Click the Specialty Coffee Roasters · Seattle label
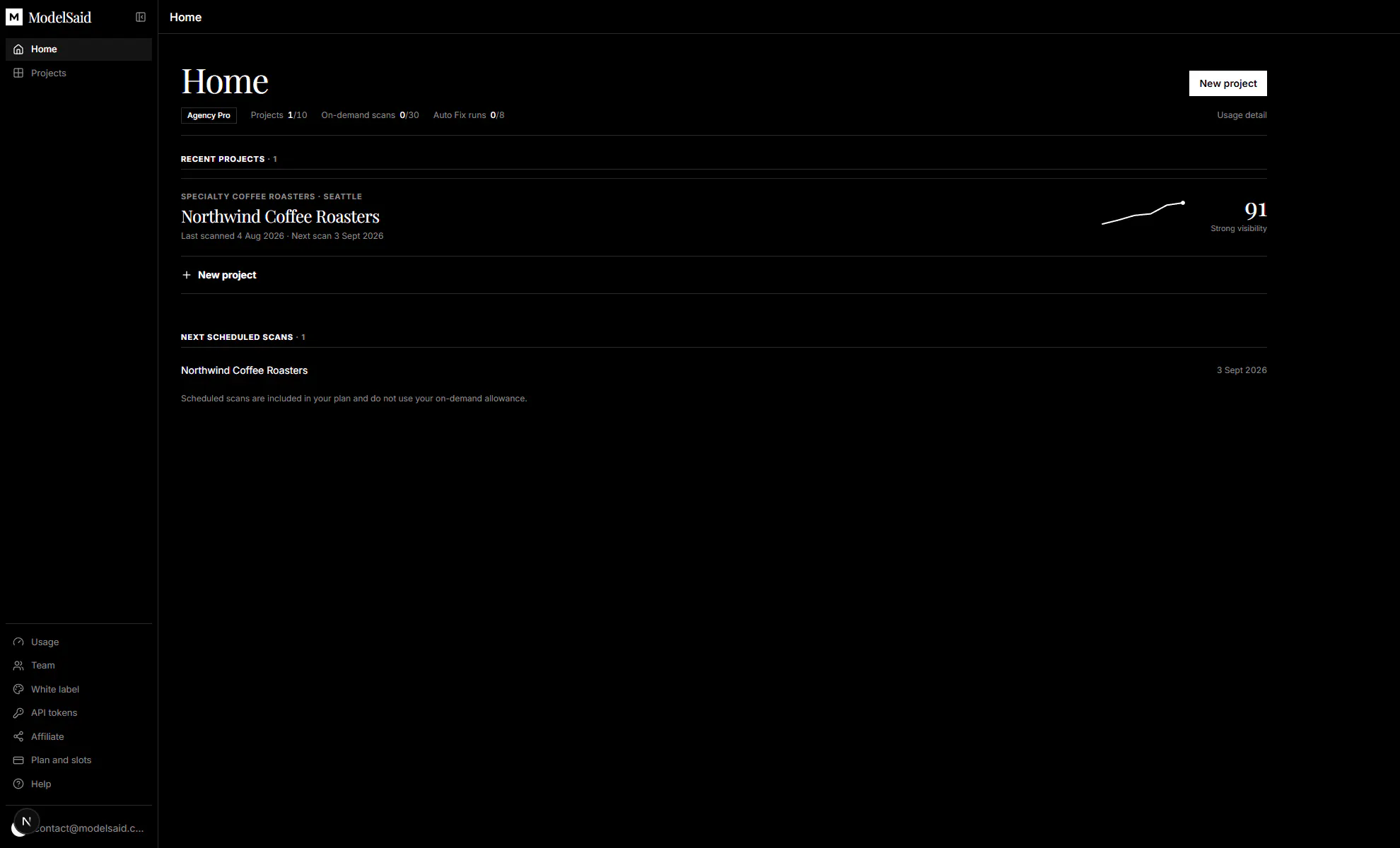1400x848 pixels. point(272,196)
